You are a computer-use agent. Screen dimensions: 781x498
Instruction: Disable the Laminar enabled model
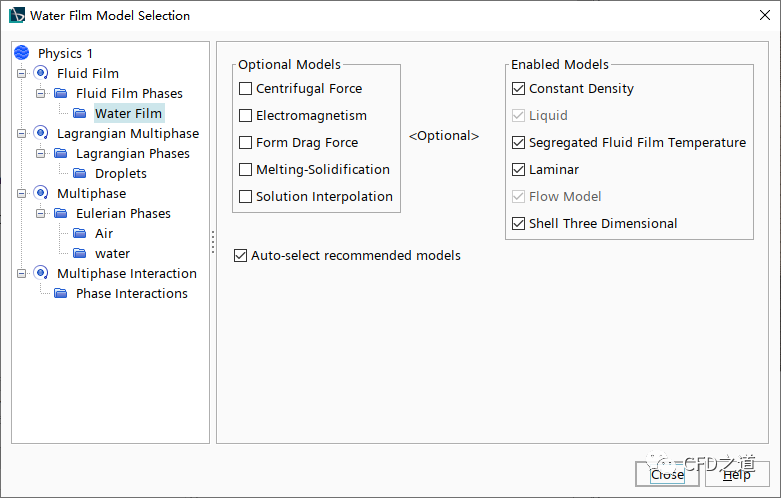(x=518, y=170)
